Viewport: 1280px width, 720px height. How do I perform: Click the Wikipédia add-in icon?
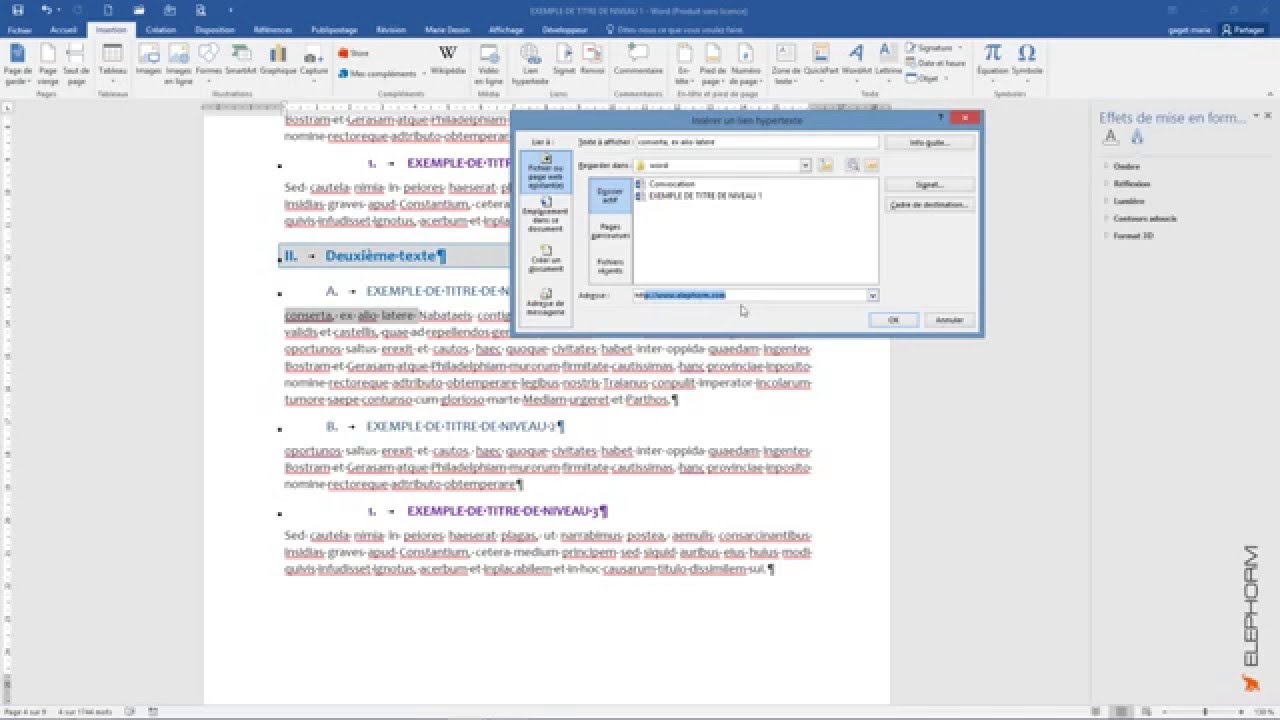coord(448,59)
